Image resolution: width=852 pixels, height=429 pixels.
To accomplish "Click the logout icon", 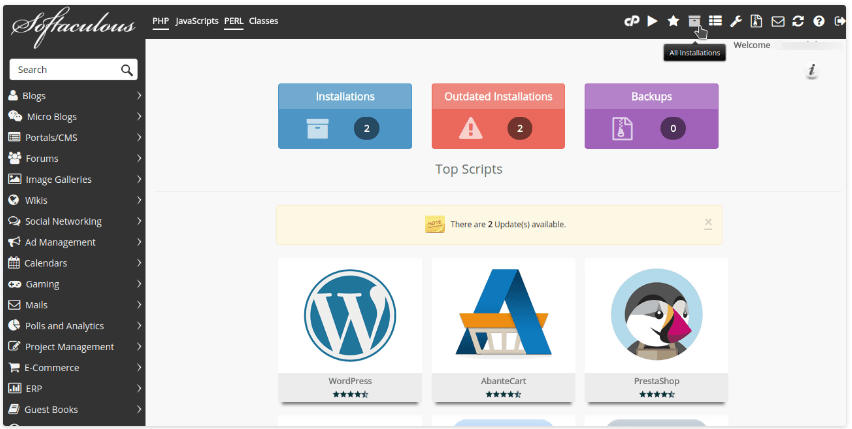I will tap(840, 21).
